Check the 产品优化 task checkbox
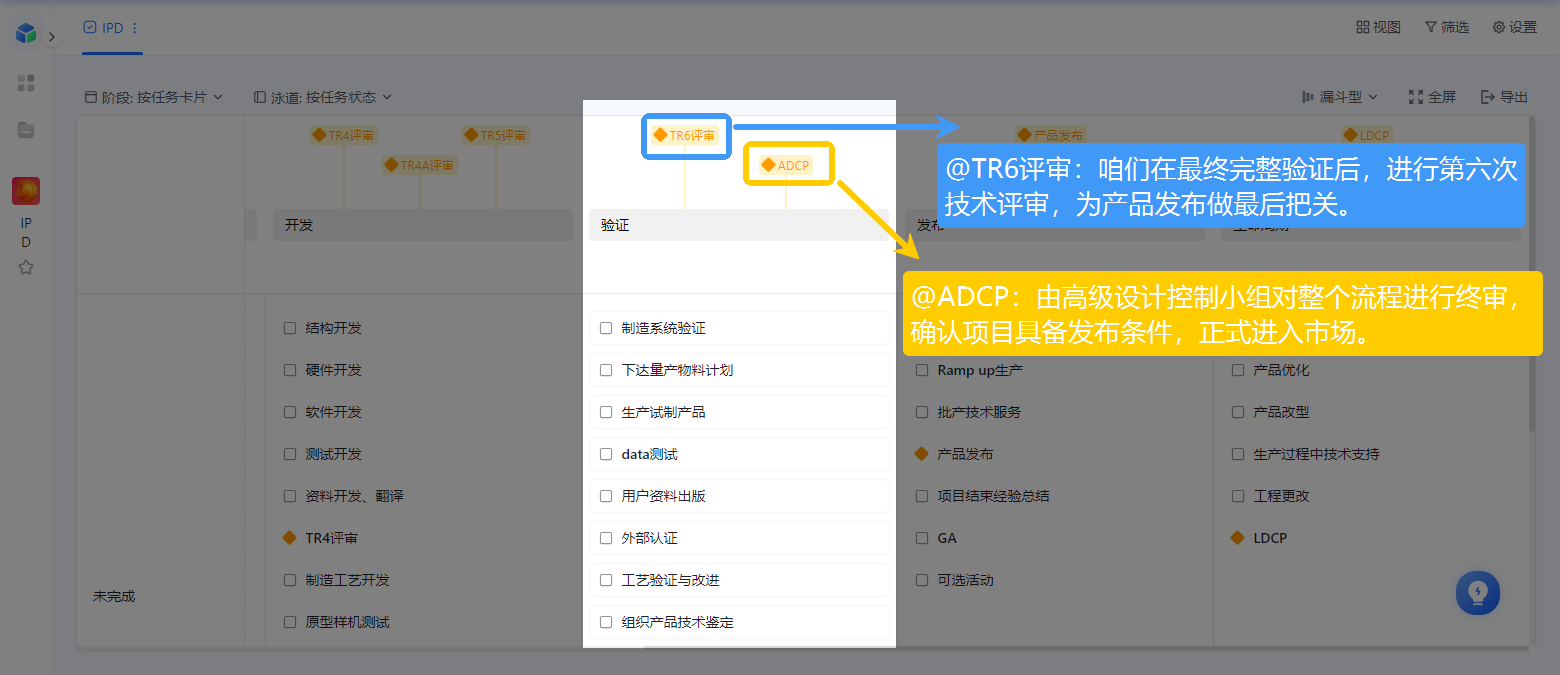 point(1238,370)
